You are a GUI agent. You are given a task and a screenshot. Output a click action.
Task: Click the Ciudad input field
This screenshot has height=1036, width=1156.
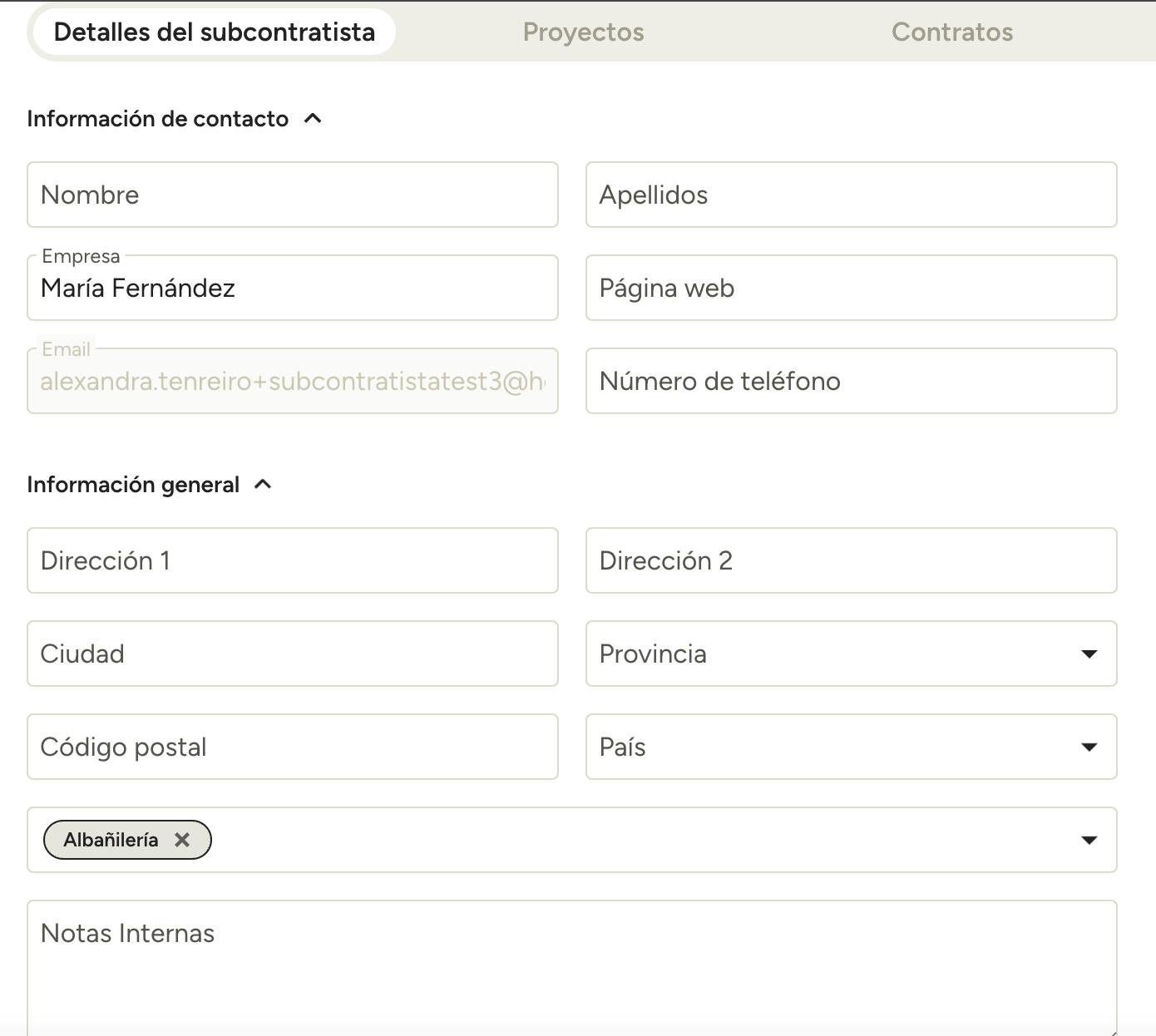[292, 654]
